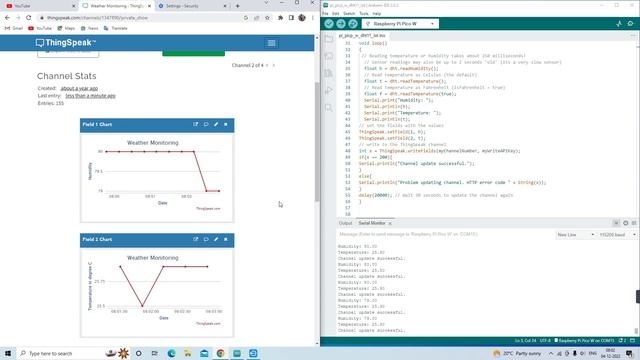Open the Sketch menu in Arduino IDE
This screenshot has height=360, width=640.
(349, 13)
